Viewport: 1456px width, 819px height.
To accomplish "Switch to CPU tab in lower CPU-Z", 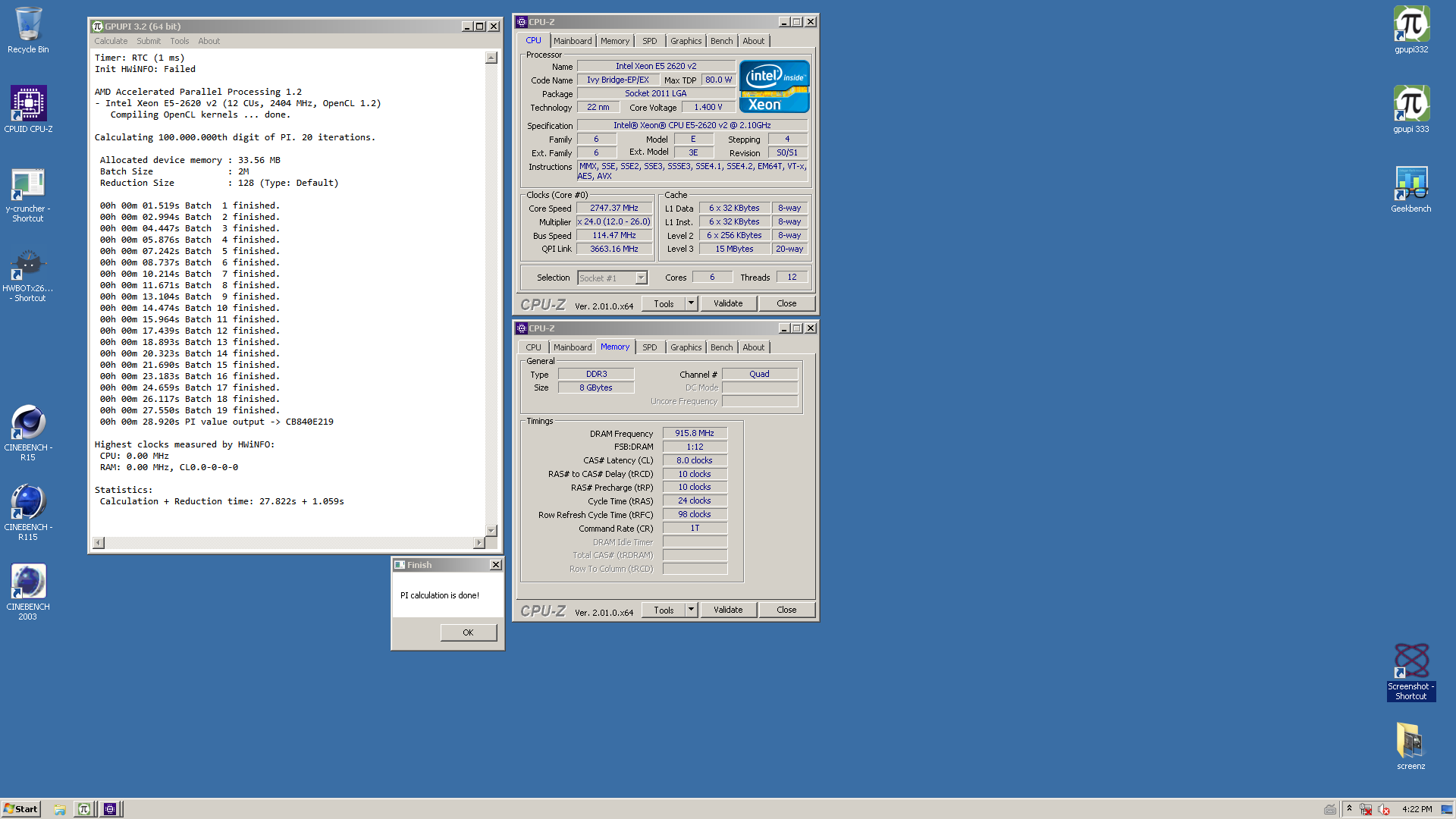I will pos(534,347).
